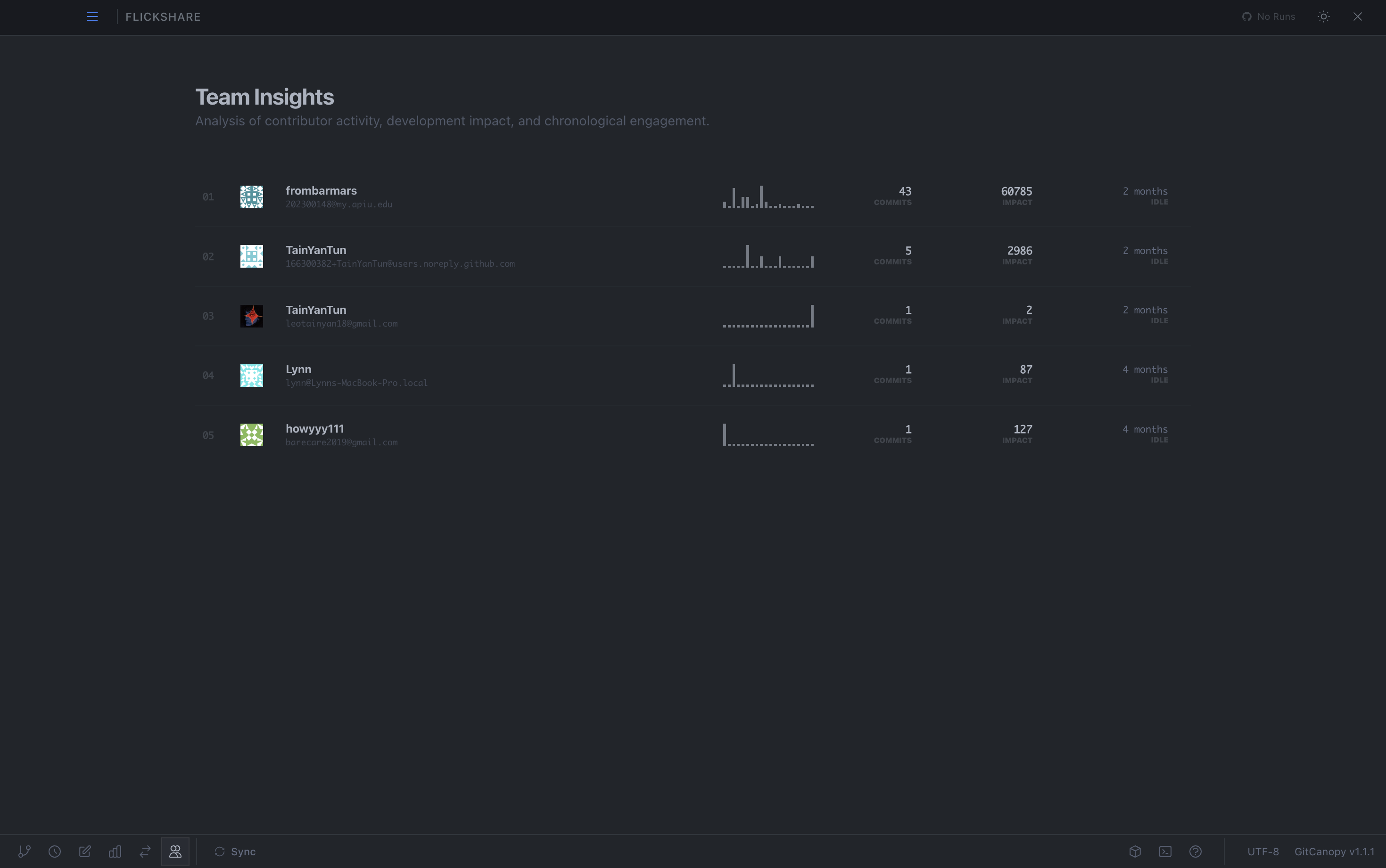
Task: Click howyyy111 green avatar thumbnail
Action: pos(251,435)
